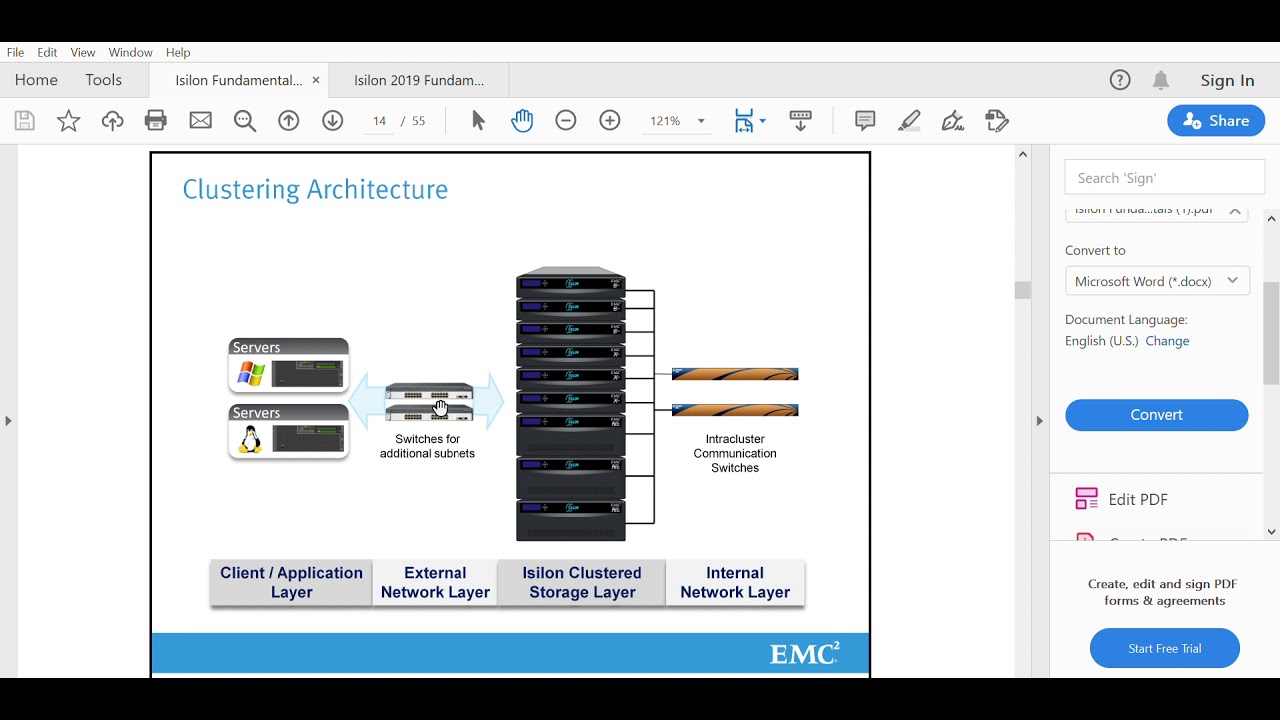Go to next page arrow
The image size is (1280, 720).
point(333,121)
